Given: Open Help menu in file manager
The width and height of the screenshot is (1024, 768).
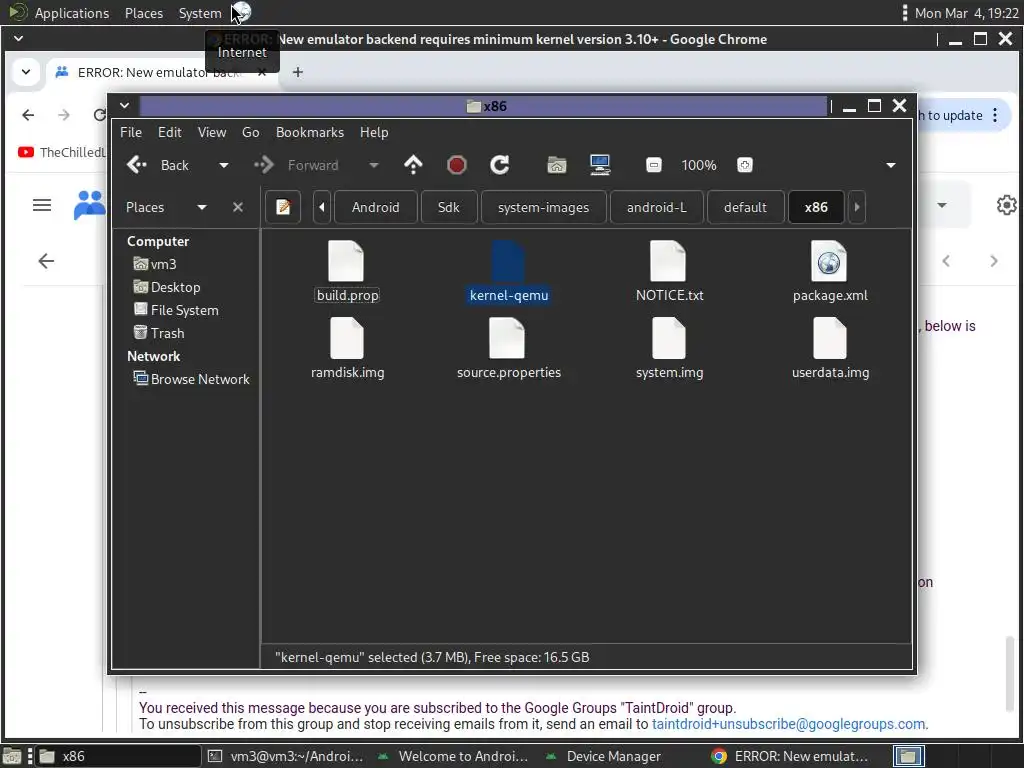Looking at the screenshot, I should [374, 132].
